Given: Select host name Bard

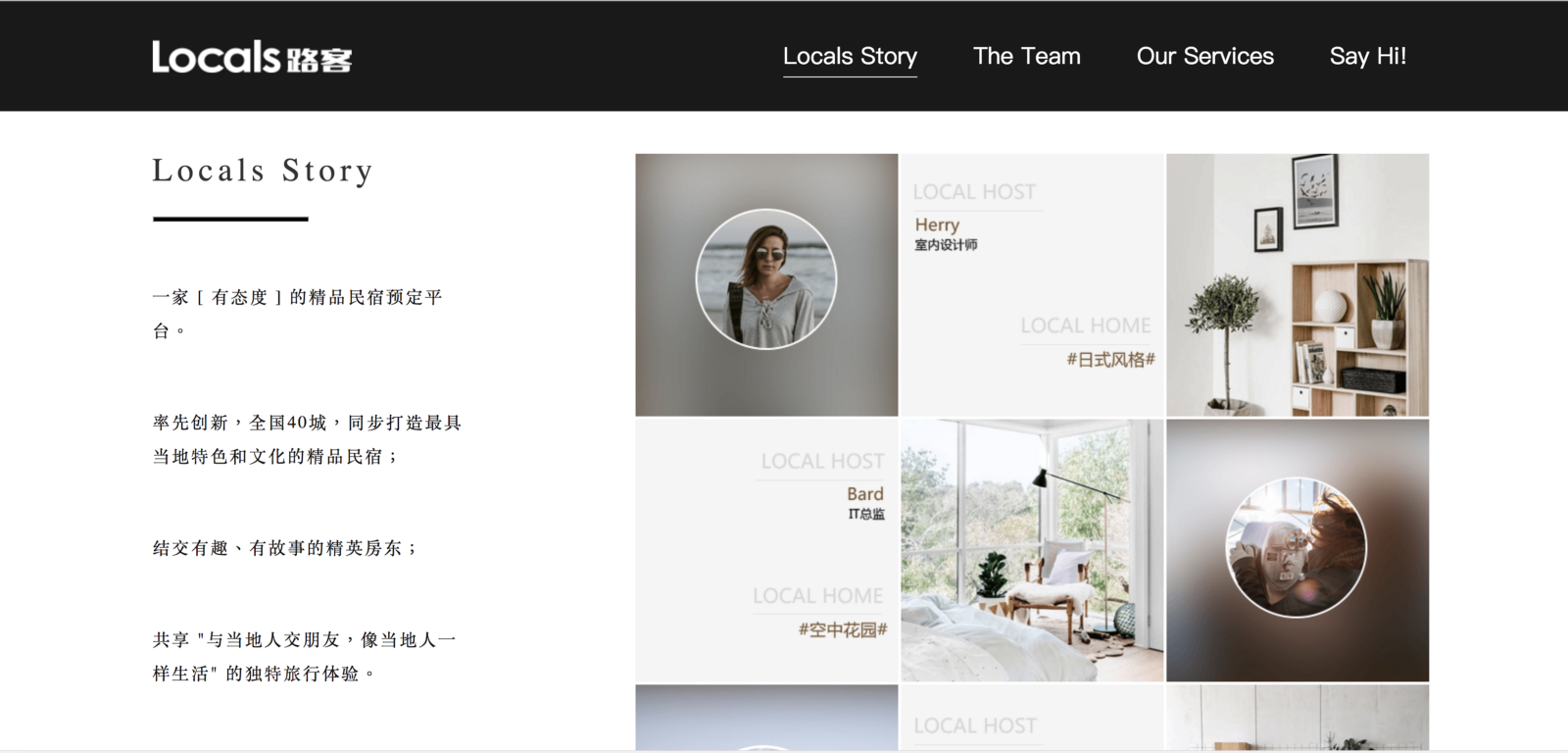Looking at the screenshot, I should pyautogui.click(x=865, y=493).
